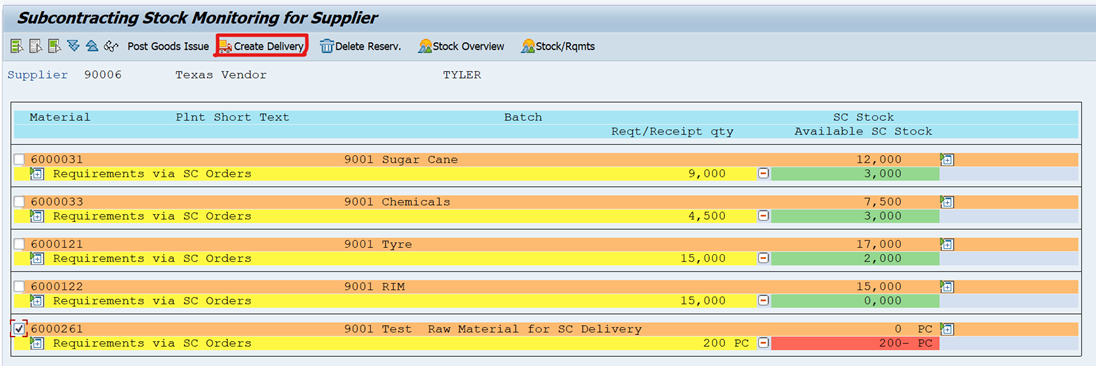This screenshot has height=366, width=1096.
Task: Expand all rows with the double down-arrow icon
Action: pos(73,47)
